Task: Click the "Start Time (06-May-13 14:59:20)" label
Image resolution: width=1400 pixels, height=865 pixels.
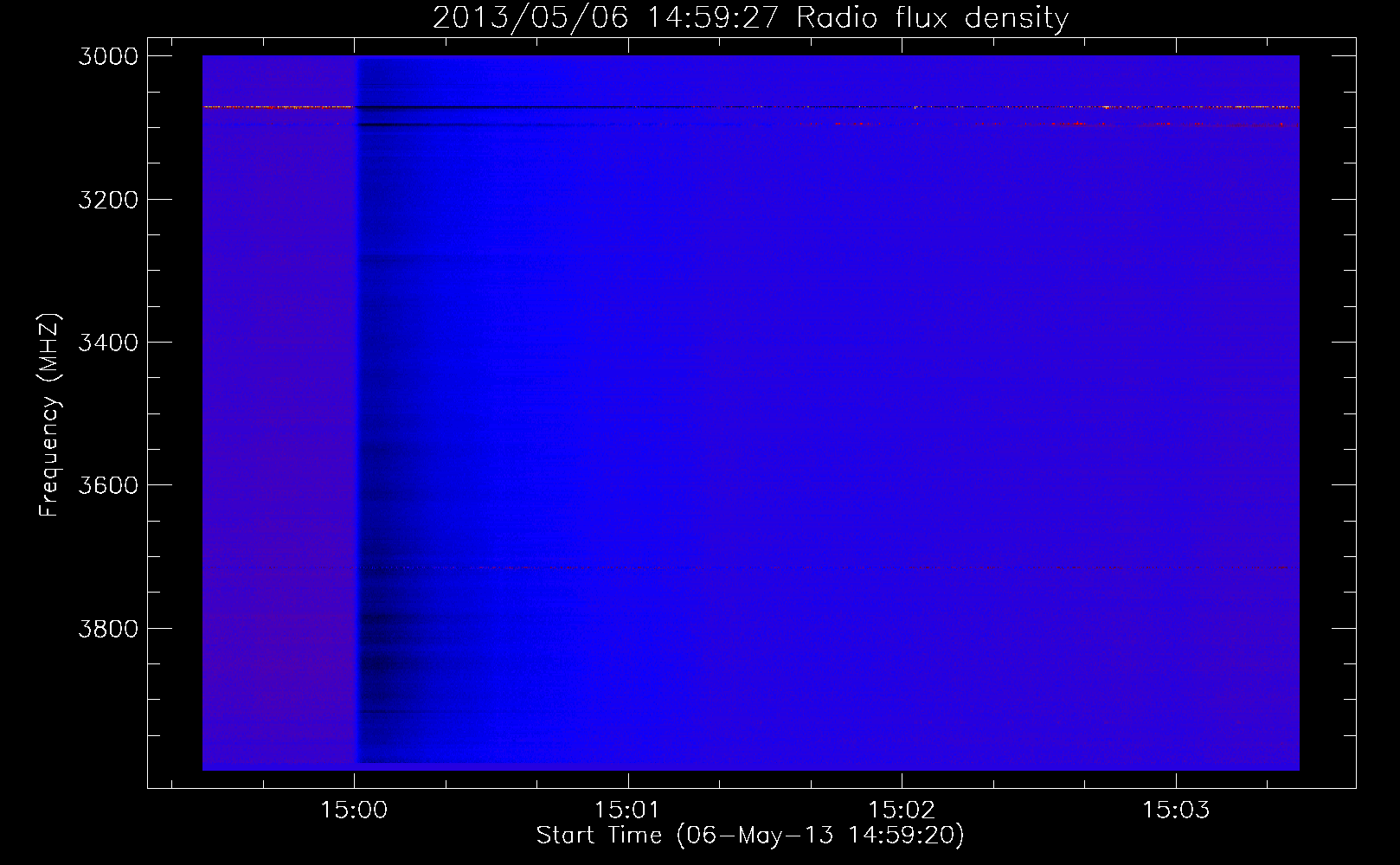Action: coord(750,836)
